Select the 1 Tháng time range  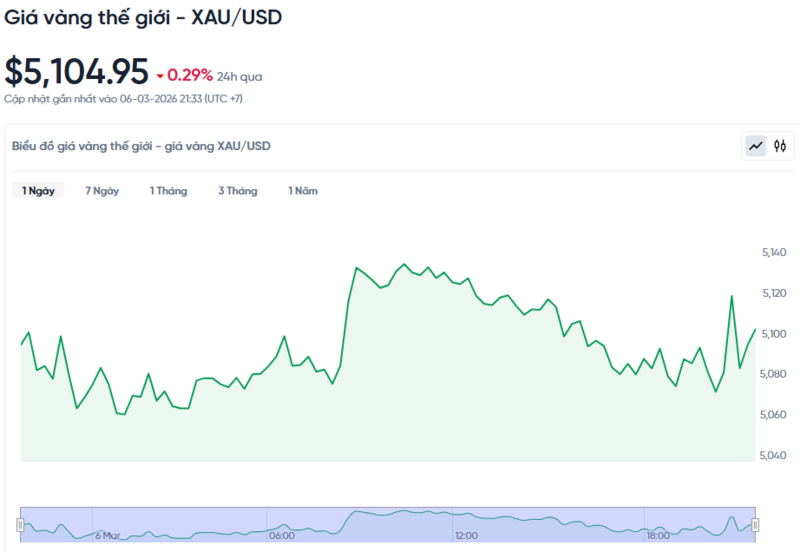tap(168, 191)
